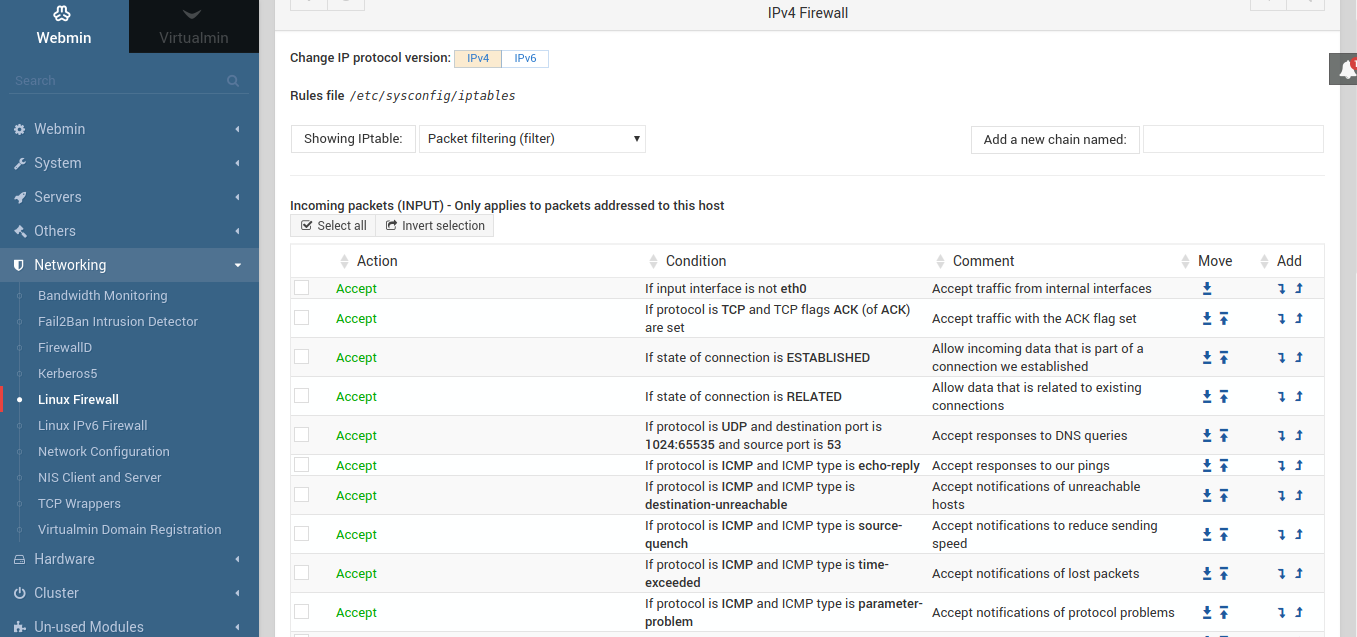The image size is (1357, 637).
Task: Click the new chain name input field
Action: [x=1232, y=140]
